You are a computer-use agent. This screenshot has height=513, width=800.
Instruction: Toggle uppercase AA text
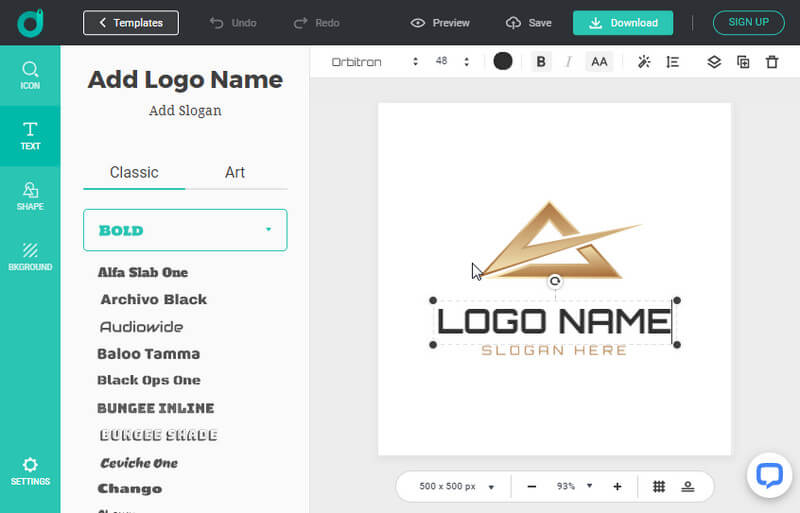click(x=599, y=62)
